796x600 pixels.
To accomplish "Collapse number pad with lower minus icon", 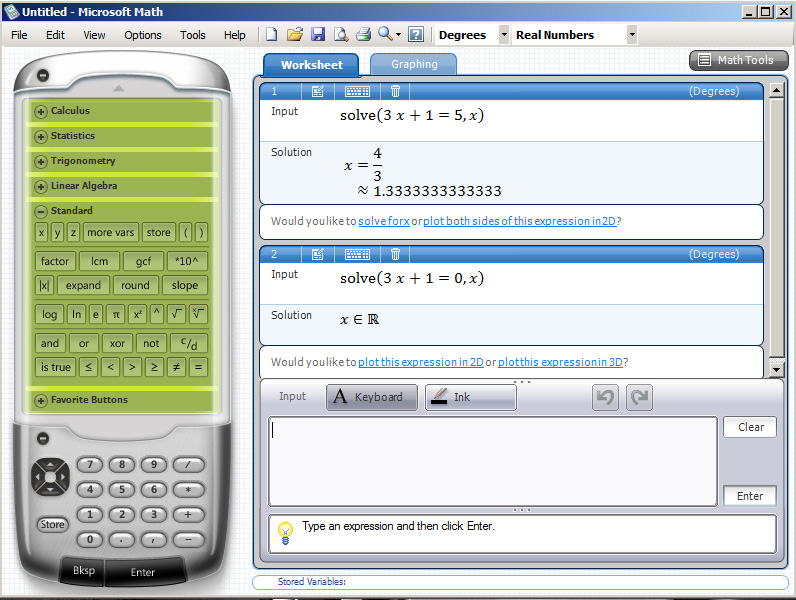I will pyautogui.click(x=43, y=438).
